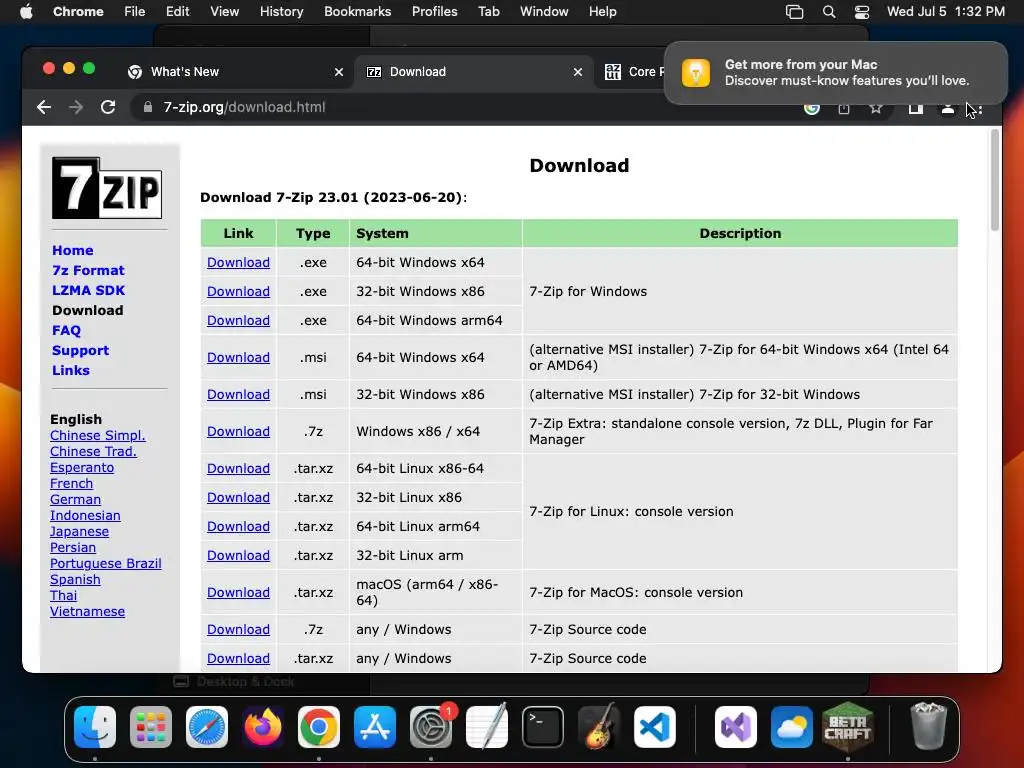Viewport: 1024px width, 768px height.
Task: Switch language to Portuguese Brazil
Action: pos(106,564)
